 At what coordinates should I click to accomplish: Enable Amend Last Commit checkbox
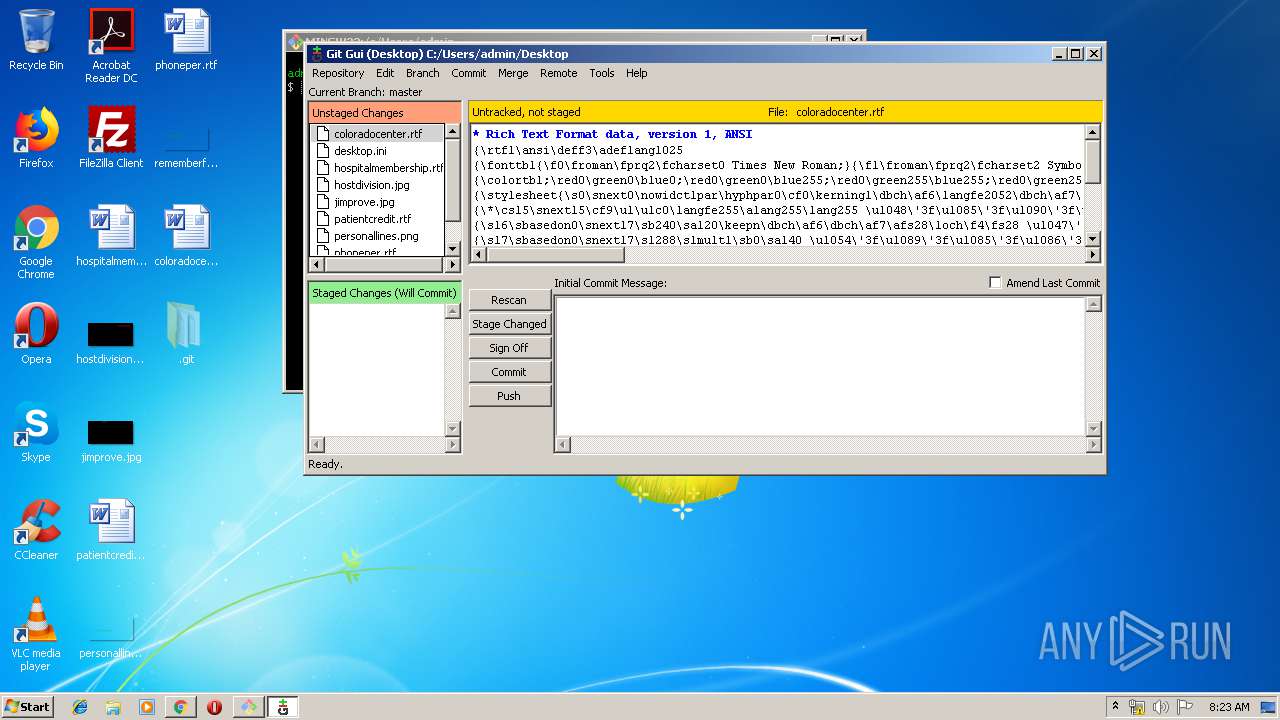pyautogui.click(x=995, y=283)
